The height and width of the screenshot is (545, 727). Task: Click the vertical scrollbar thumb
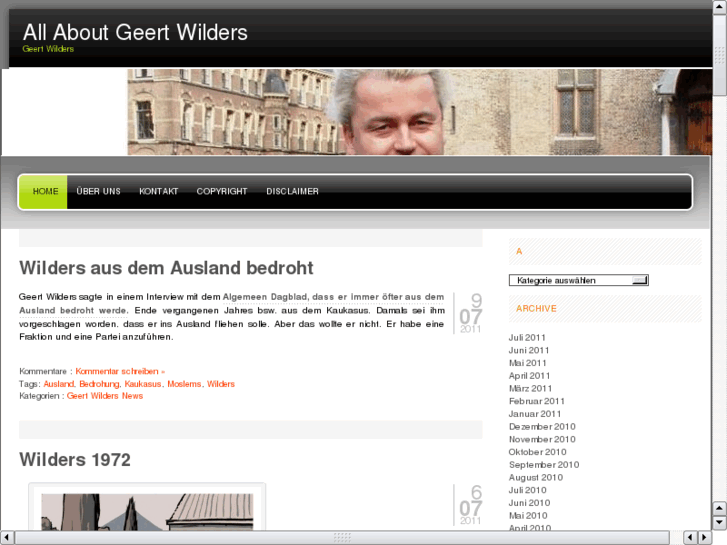[719, 56]
